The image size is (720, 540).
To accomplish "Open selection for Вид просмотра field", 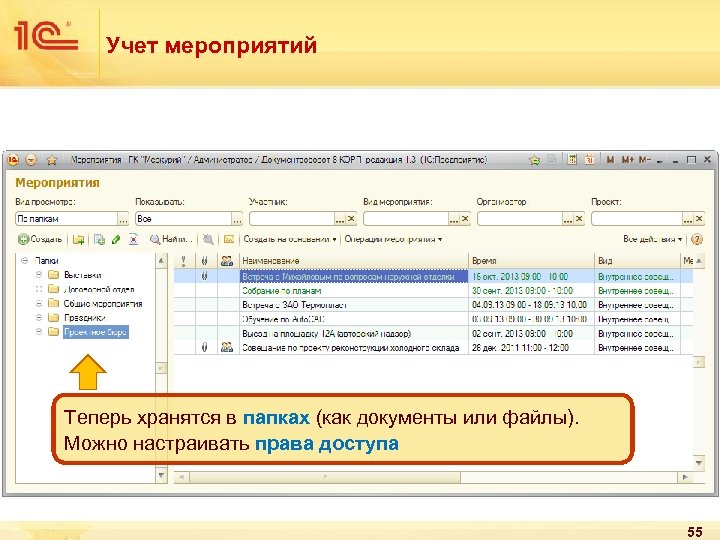I will pos(123,219).
